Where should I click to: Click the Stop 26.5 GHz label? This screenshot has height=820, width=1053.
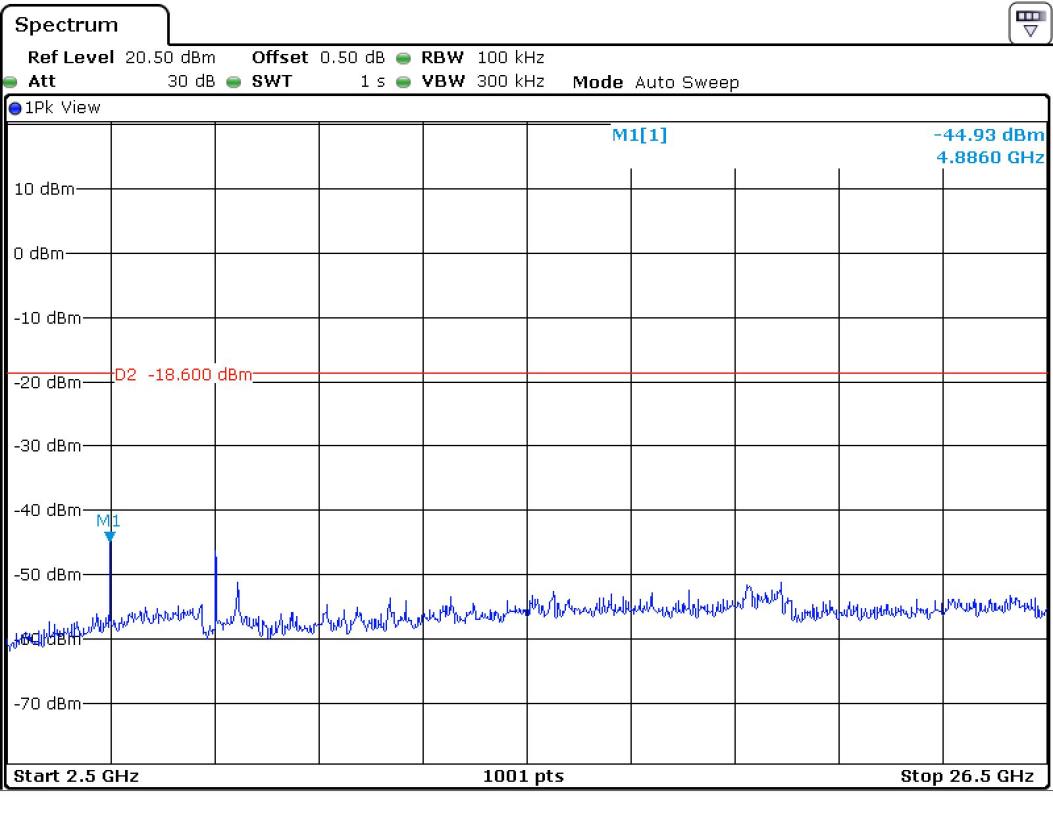pyautogui.click(x=967, y=776)
